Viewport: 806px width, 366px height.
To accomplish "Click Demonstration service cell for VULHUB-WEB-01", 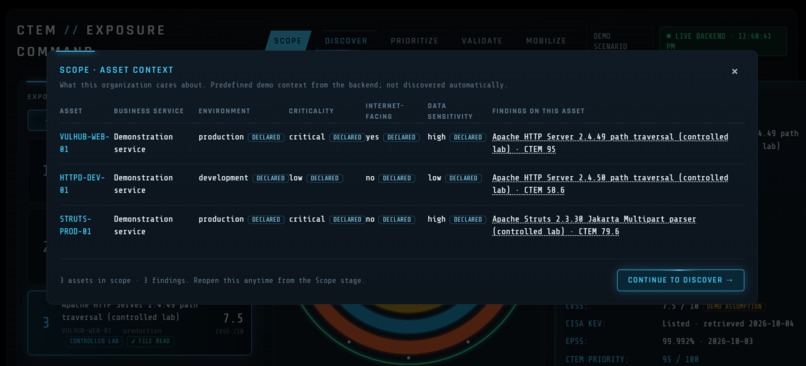I will pyautogui.click(x=143, y=143).
